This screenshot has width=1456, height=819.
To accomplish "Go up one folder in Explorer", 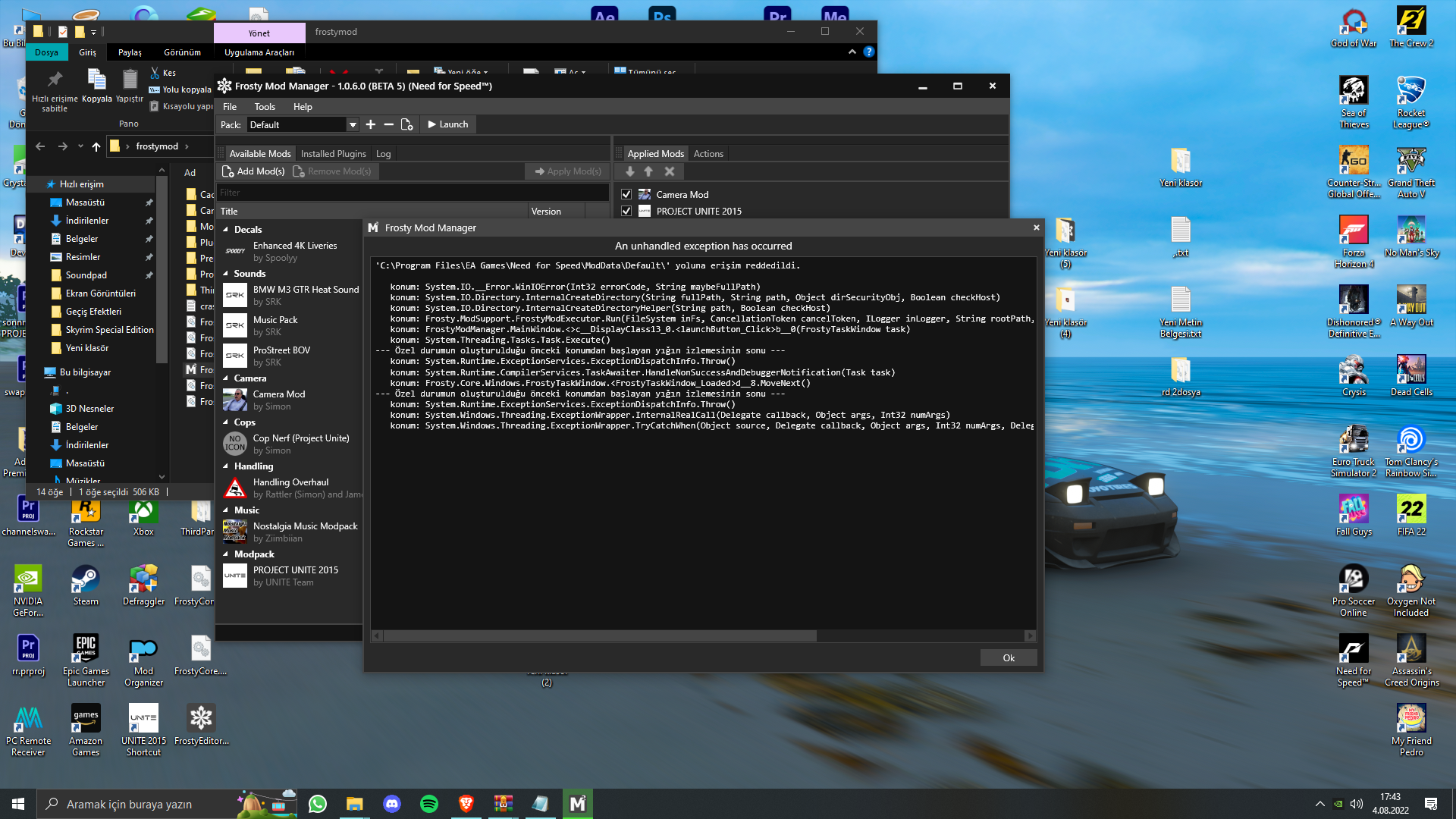I will tap(96, 146).
